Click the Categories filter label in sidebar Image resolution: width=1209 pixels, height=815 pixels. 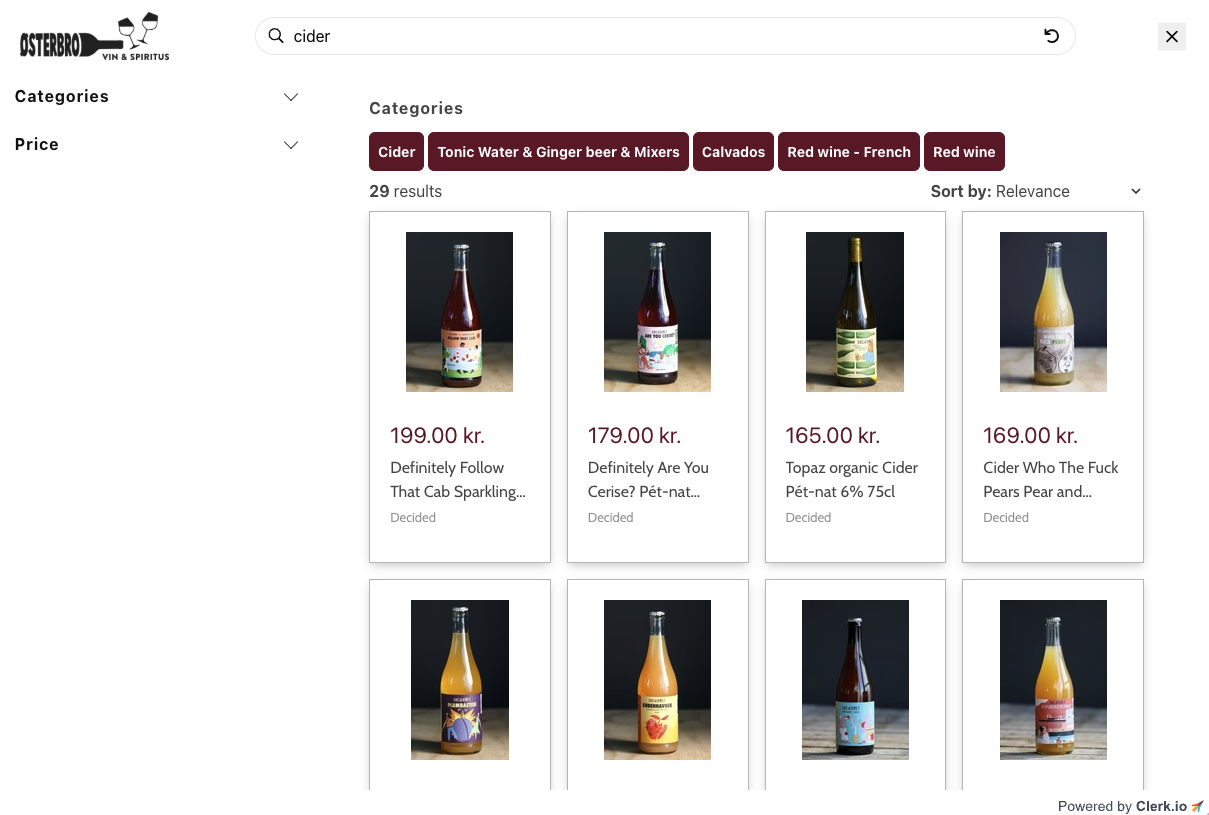coord(62,97)
